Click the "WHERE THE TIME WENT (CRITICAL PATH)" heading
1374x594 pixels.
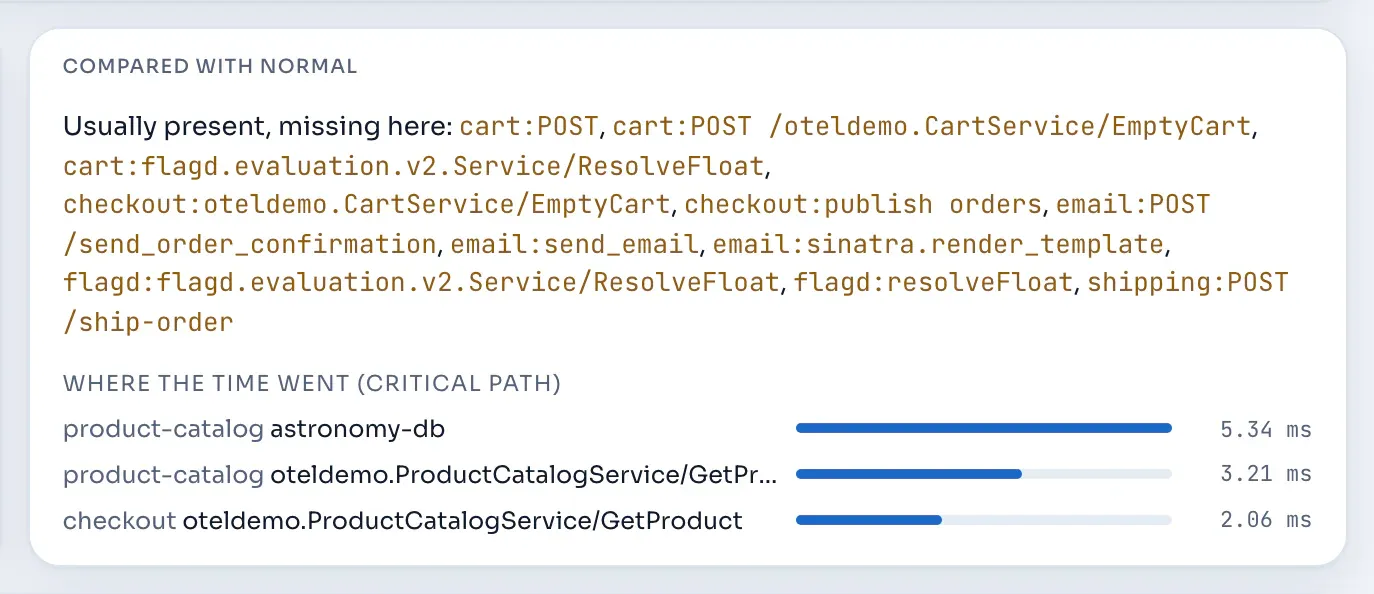(312, 383)
